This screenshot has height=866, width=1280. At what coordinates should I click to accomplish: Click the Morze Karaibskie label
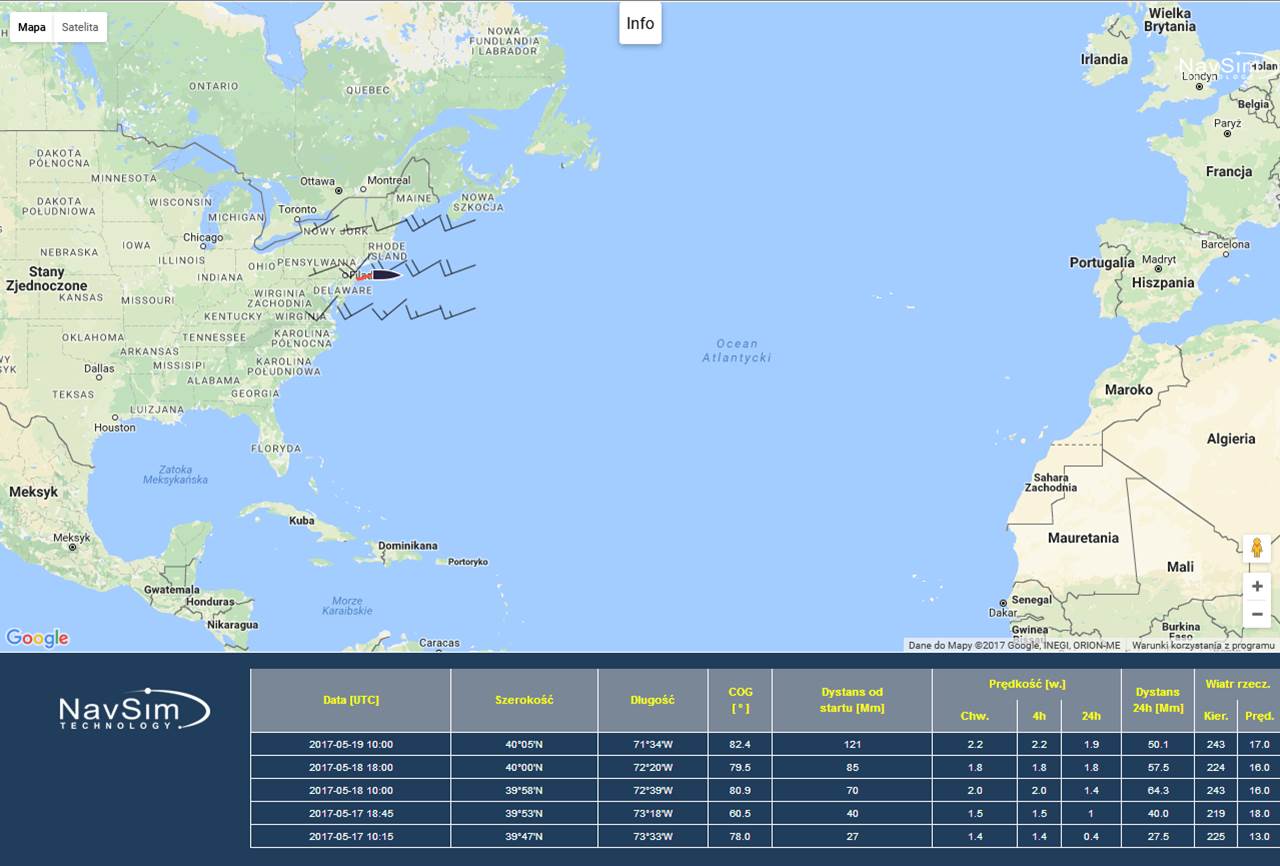pyautogui.click(x=347, y=605)
